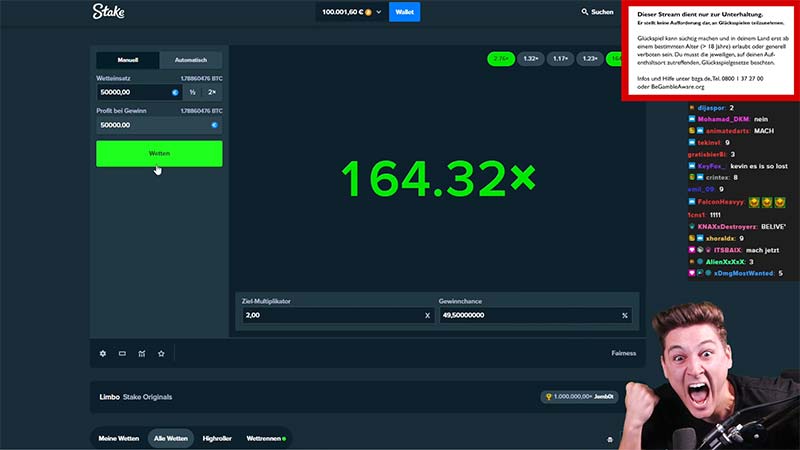Click the Stake logo

[x=108, y=11]
